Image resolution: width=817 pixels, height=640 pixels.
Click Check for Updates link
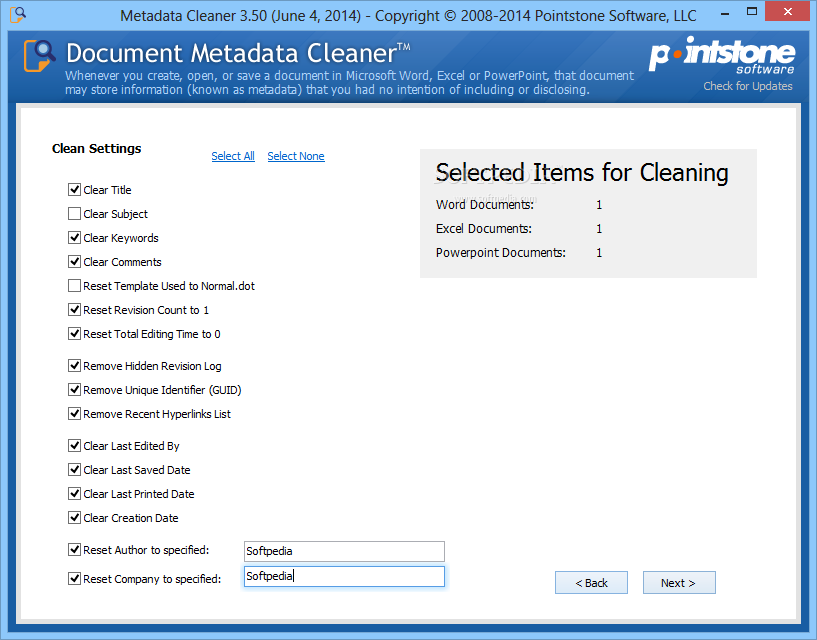coord(748,86)
